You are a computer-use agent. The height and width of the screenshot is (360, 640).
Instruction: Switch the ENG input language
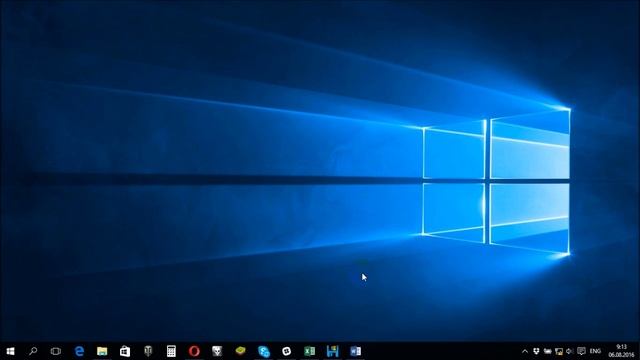coord(596,351)
